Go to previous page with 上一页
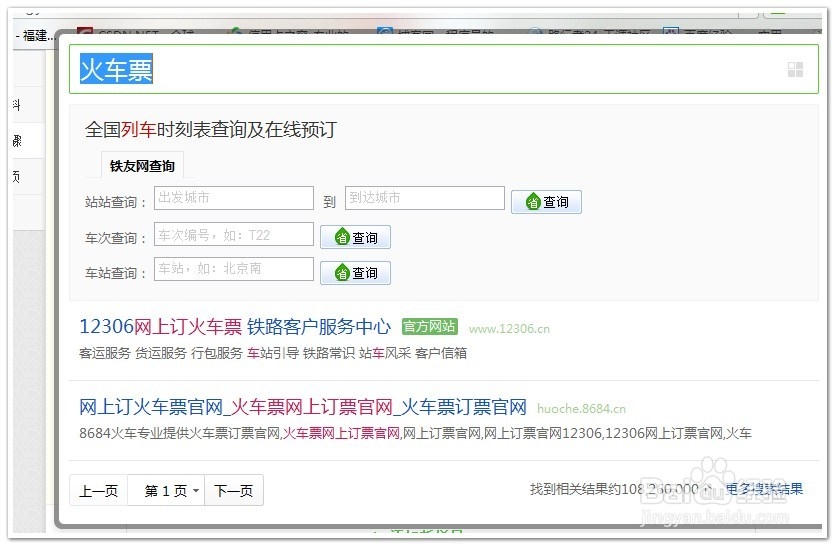Viewport: 835px width, 546px height. coord(99,490)
